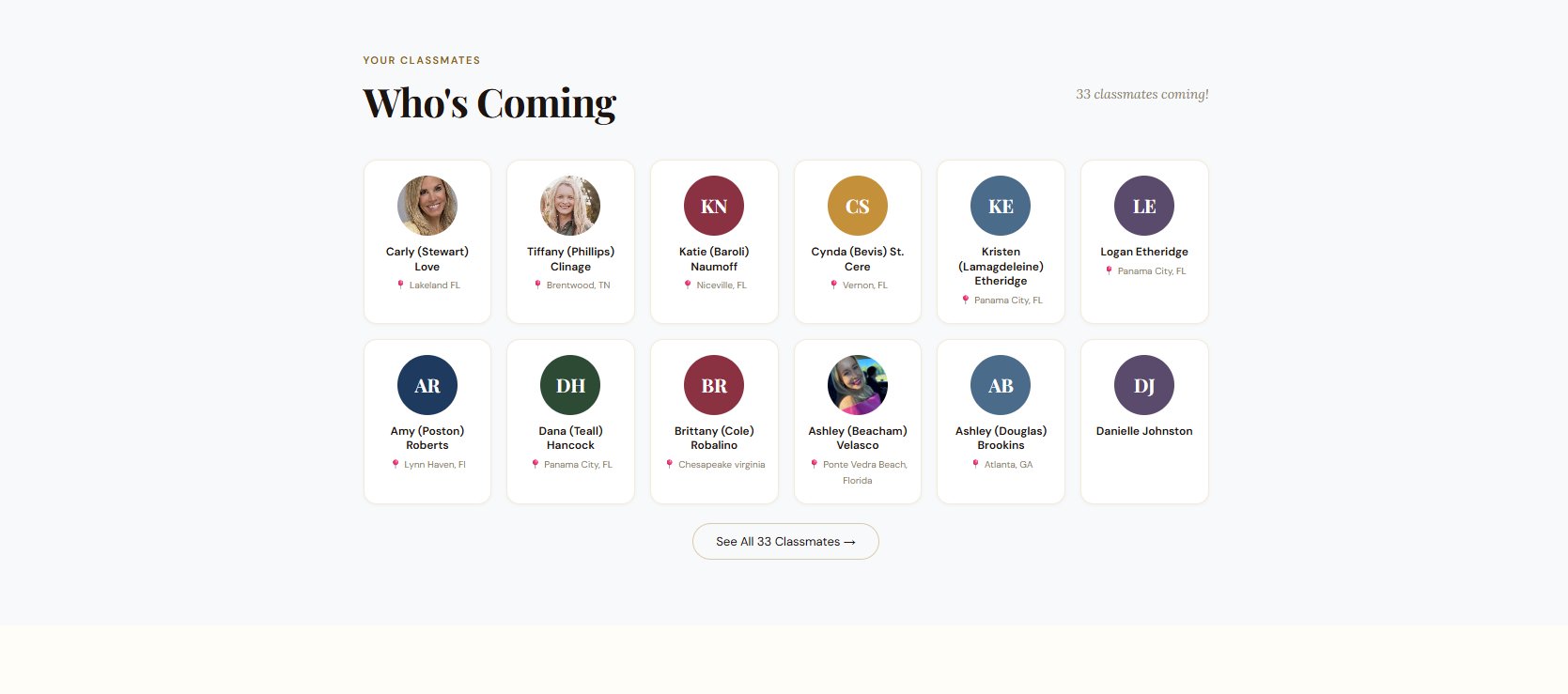Click the pin icon beside Atlanta, GA

[x=975, y=464]
